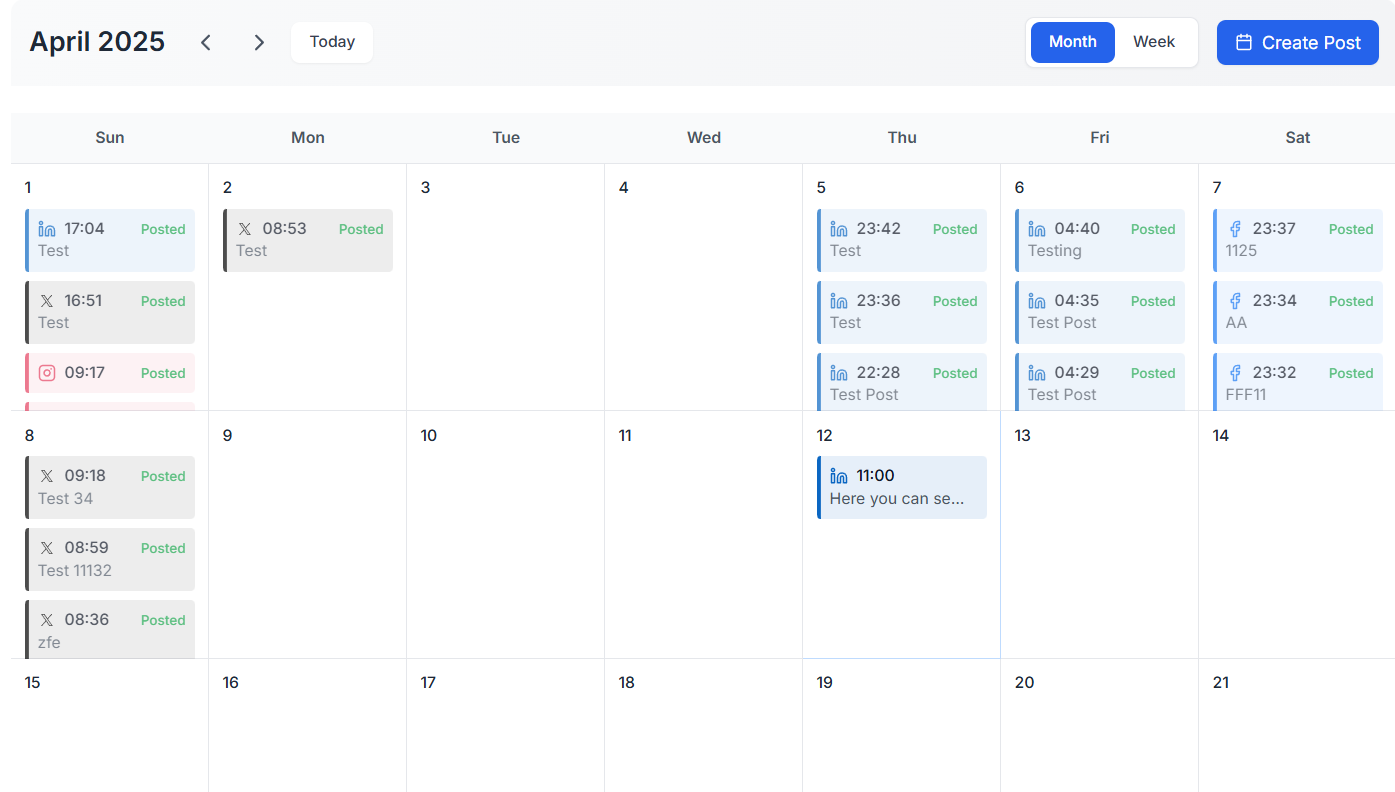The height and width of the screenshot is (792, 1395).
Task: Open the 22:28 Test Post on Thursday
Action: (902, 383)
